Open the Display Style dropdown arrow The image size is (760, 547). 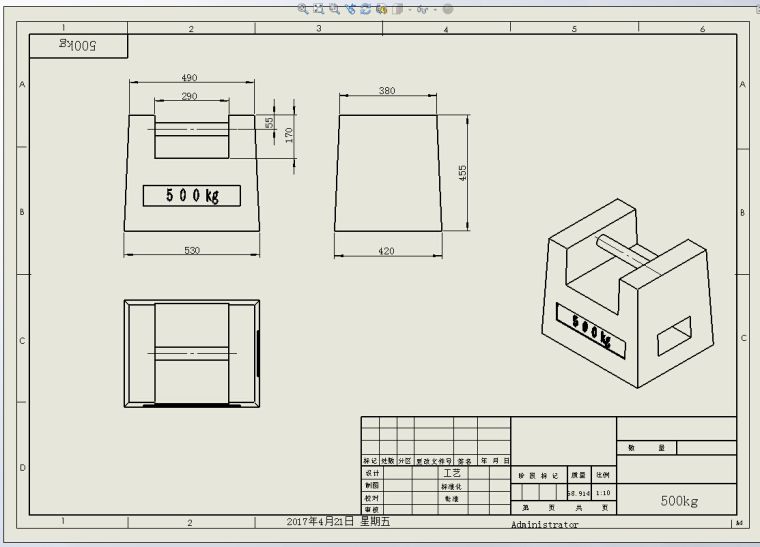point(408,9)
